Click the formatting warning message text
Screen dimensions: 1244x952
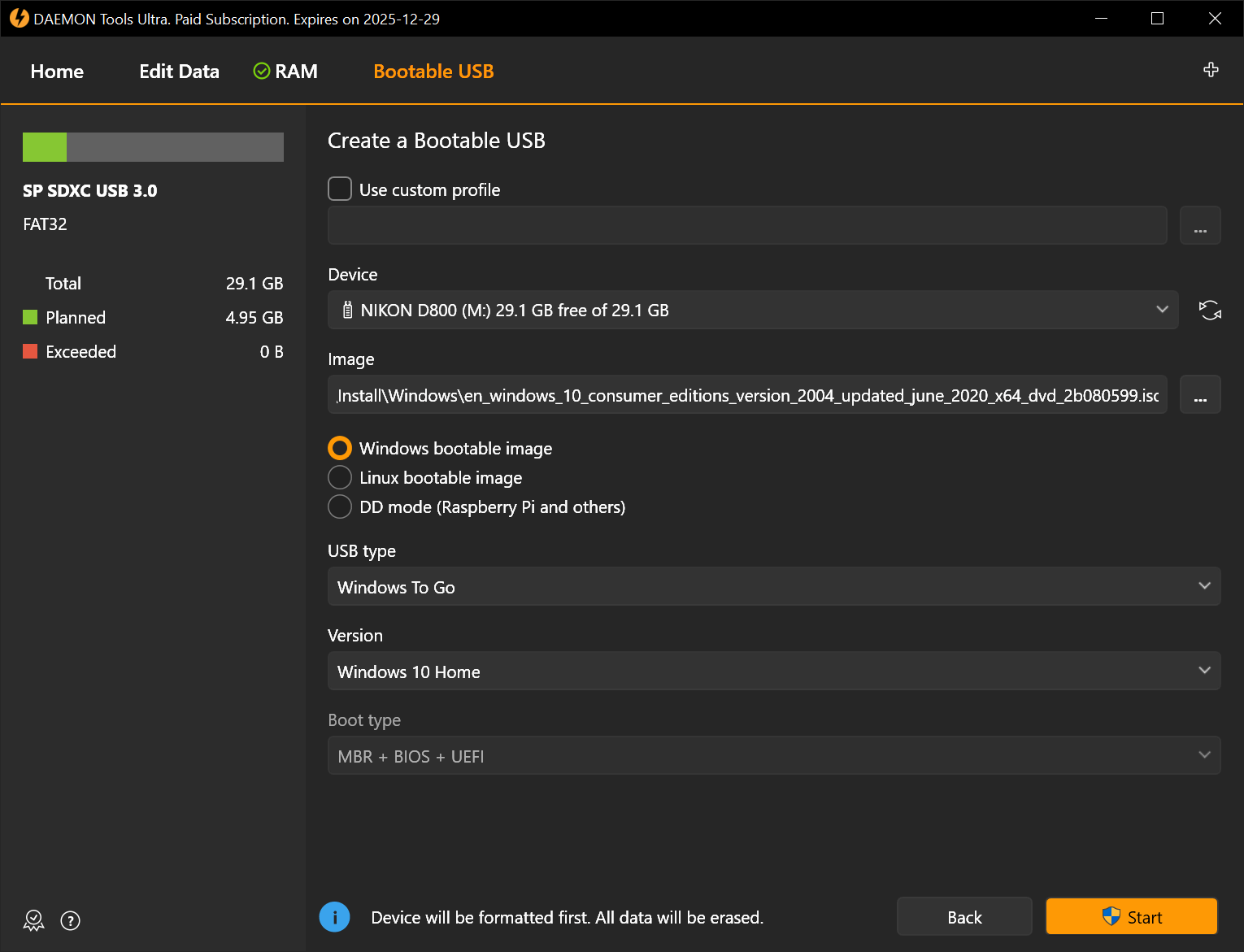click(x=568, y=917)
